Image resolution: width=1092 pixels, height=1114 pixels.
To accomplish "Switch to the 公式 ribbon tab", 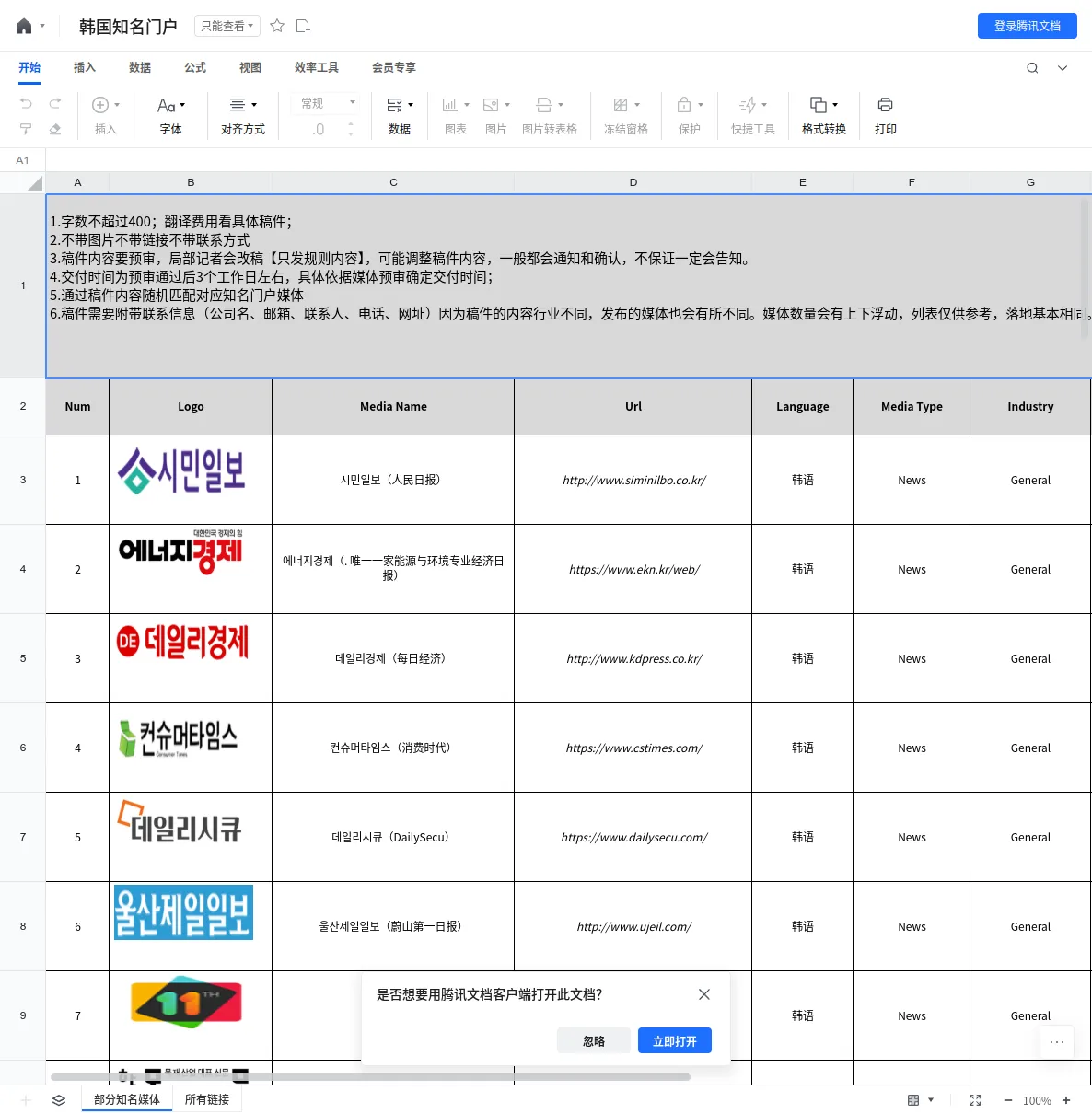I will [195, 67].
